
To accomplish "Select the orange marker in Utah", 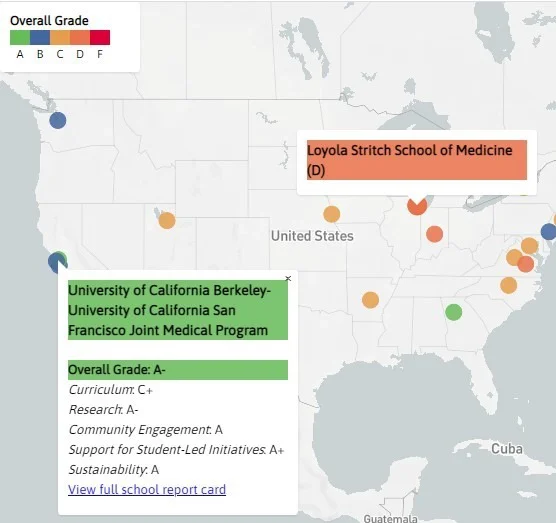I will pos(167,220).
